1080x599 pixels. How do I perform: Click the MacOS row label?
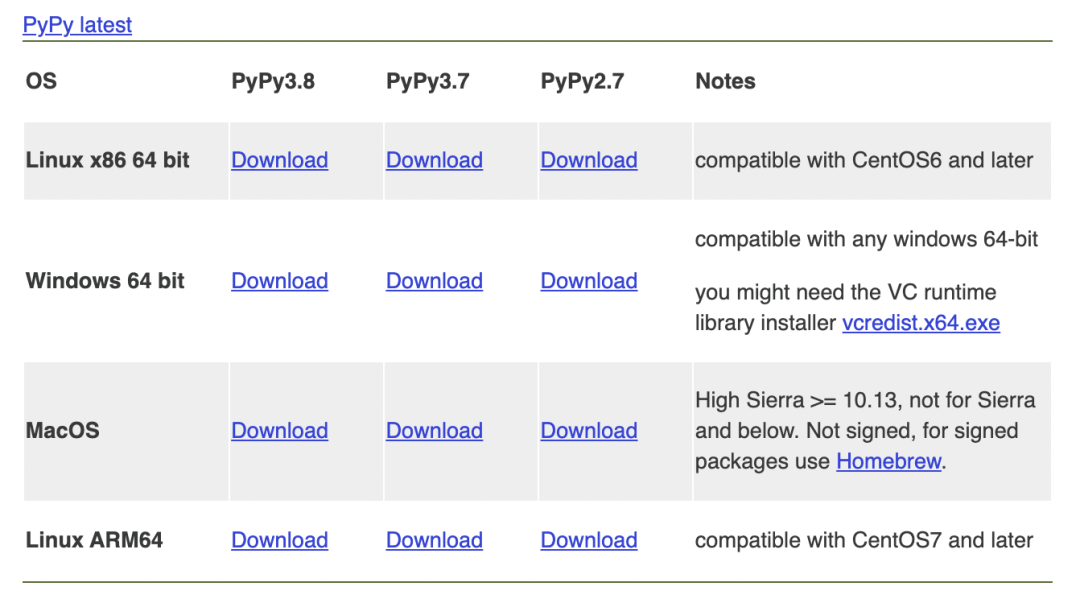(x=63, y=431)
